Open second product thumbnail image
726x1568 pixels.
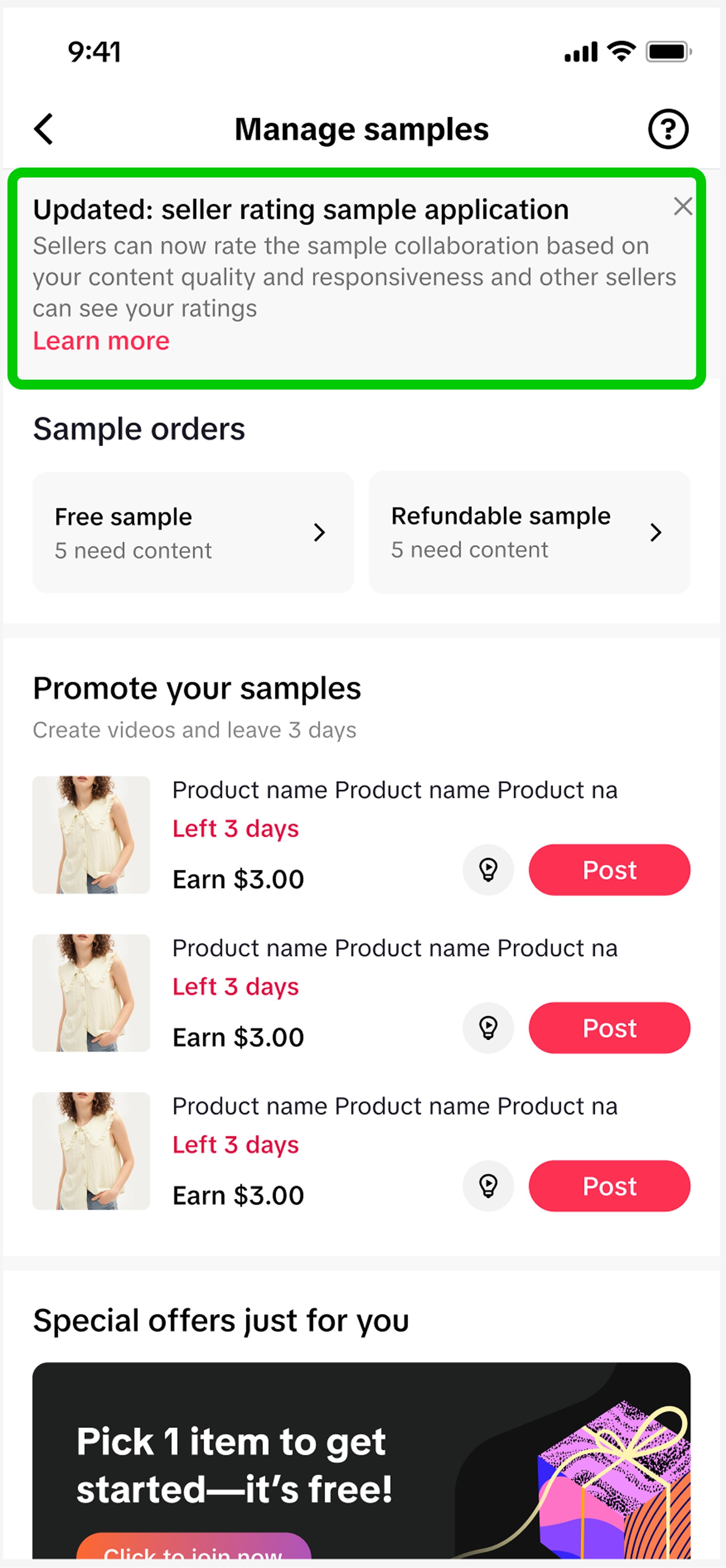click(x=91, y=993)
